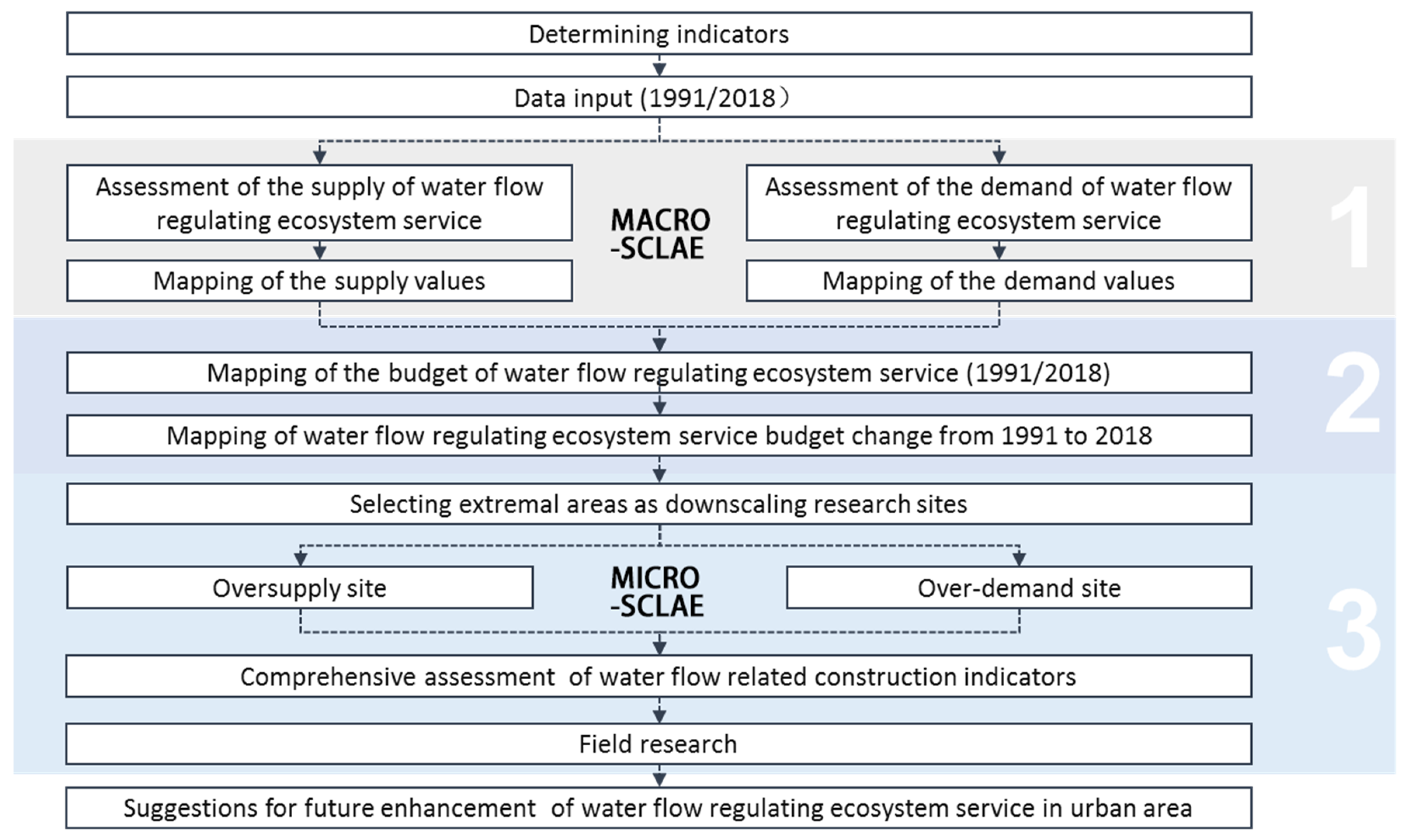Click the large number 3
Viewport: 1406px width, 840px height.
(1353, 630)
